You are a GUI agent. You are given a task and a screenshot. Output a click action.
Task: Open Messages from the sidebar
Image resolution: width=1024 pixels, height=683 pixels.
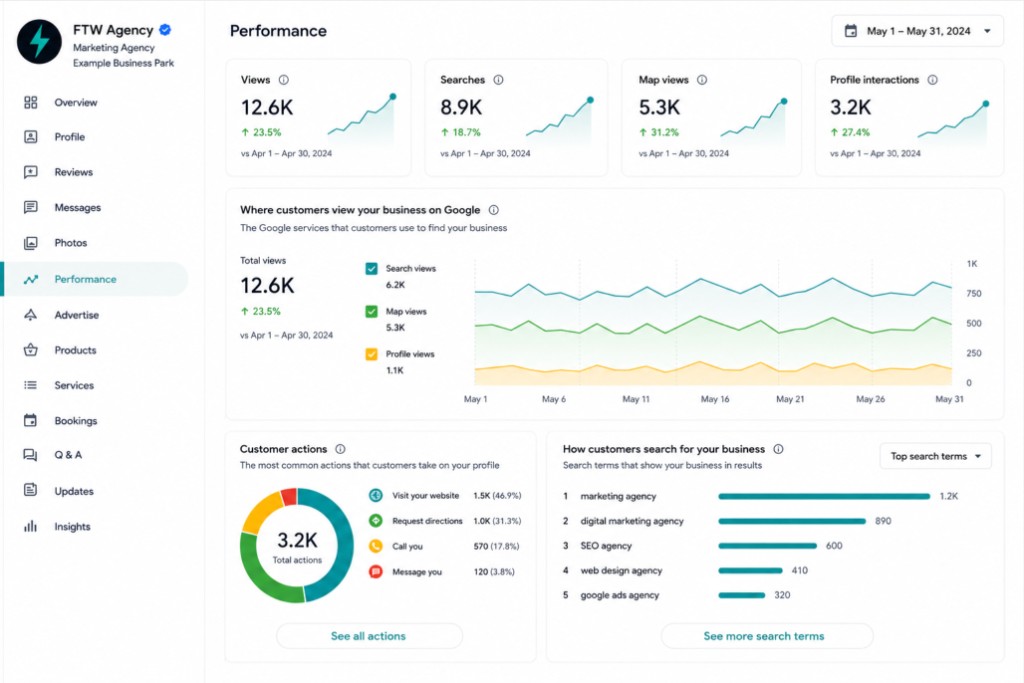(78, 207)
